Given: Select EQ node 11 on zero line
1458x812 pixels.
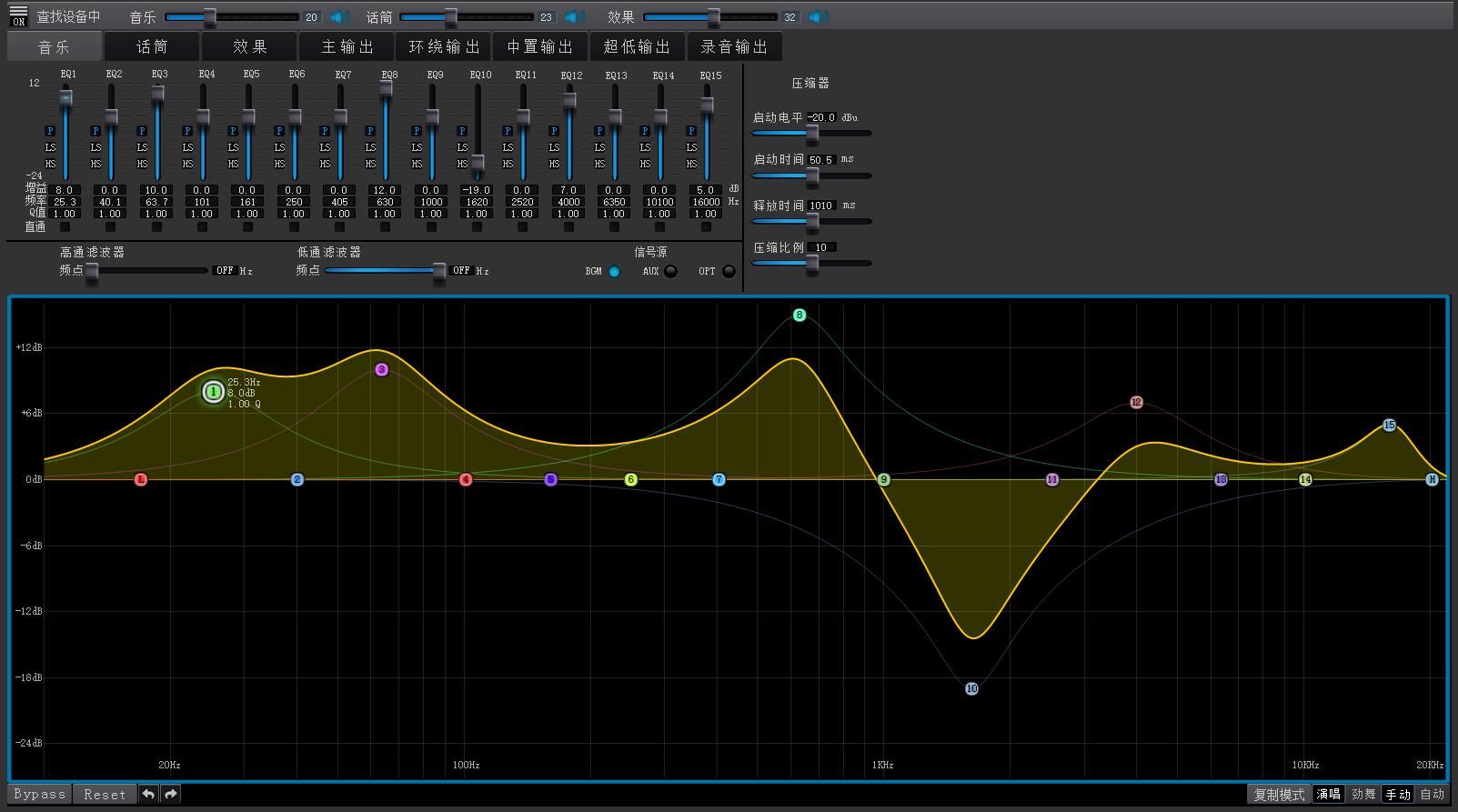Looking at the screenshot, I should click(1052, 479).
